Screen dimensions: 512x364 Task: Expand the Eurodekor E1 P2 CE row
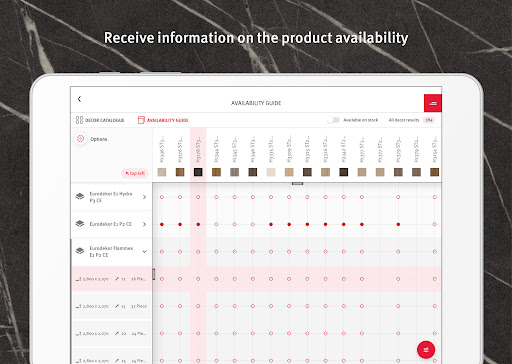pos(144,224)
